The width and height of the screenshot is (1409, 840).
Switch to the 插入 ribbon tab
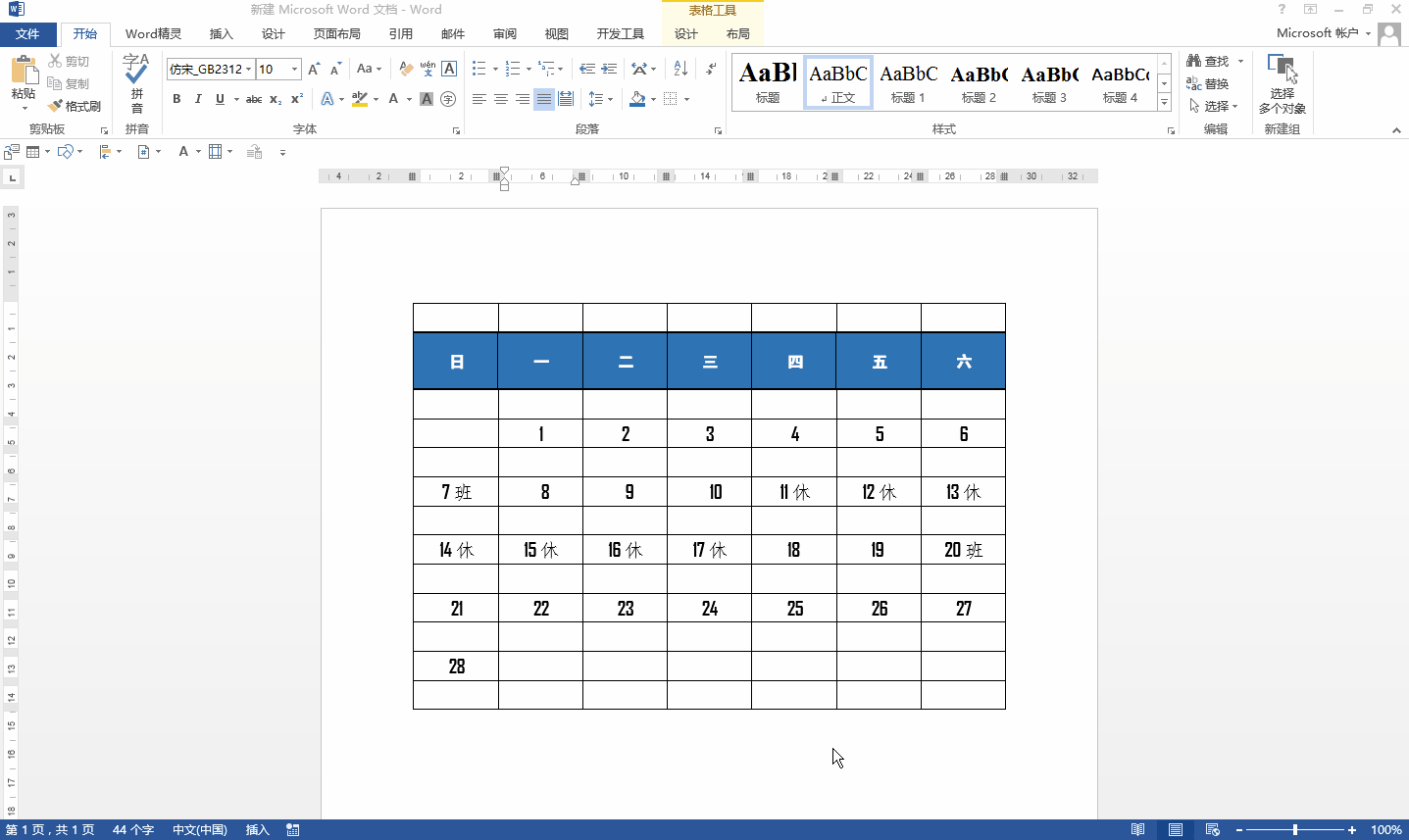(x=222, y=34)
